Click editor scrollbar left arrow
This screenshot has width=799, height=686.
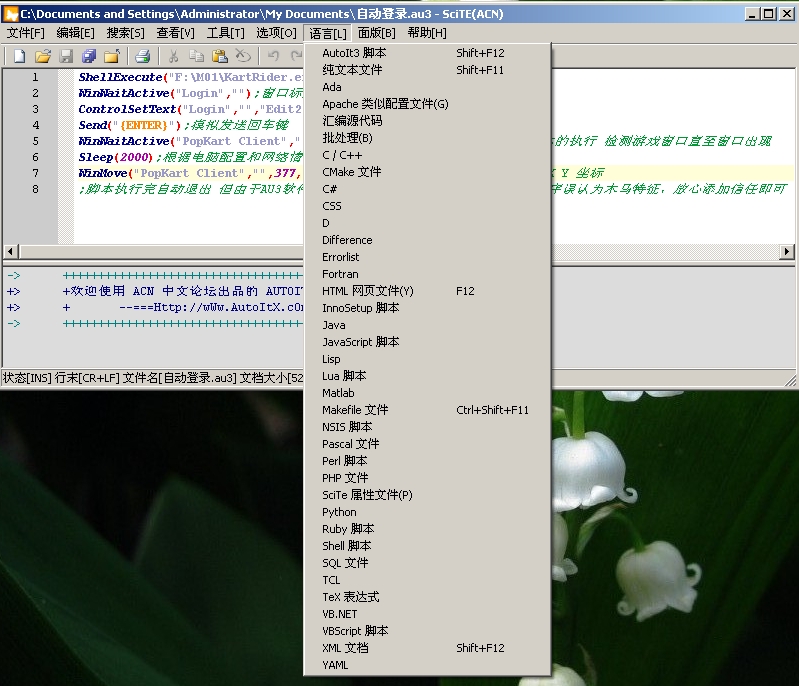11,251
